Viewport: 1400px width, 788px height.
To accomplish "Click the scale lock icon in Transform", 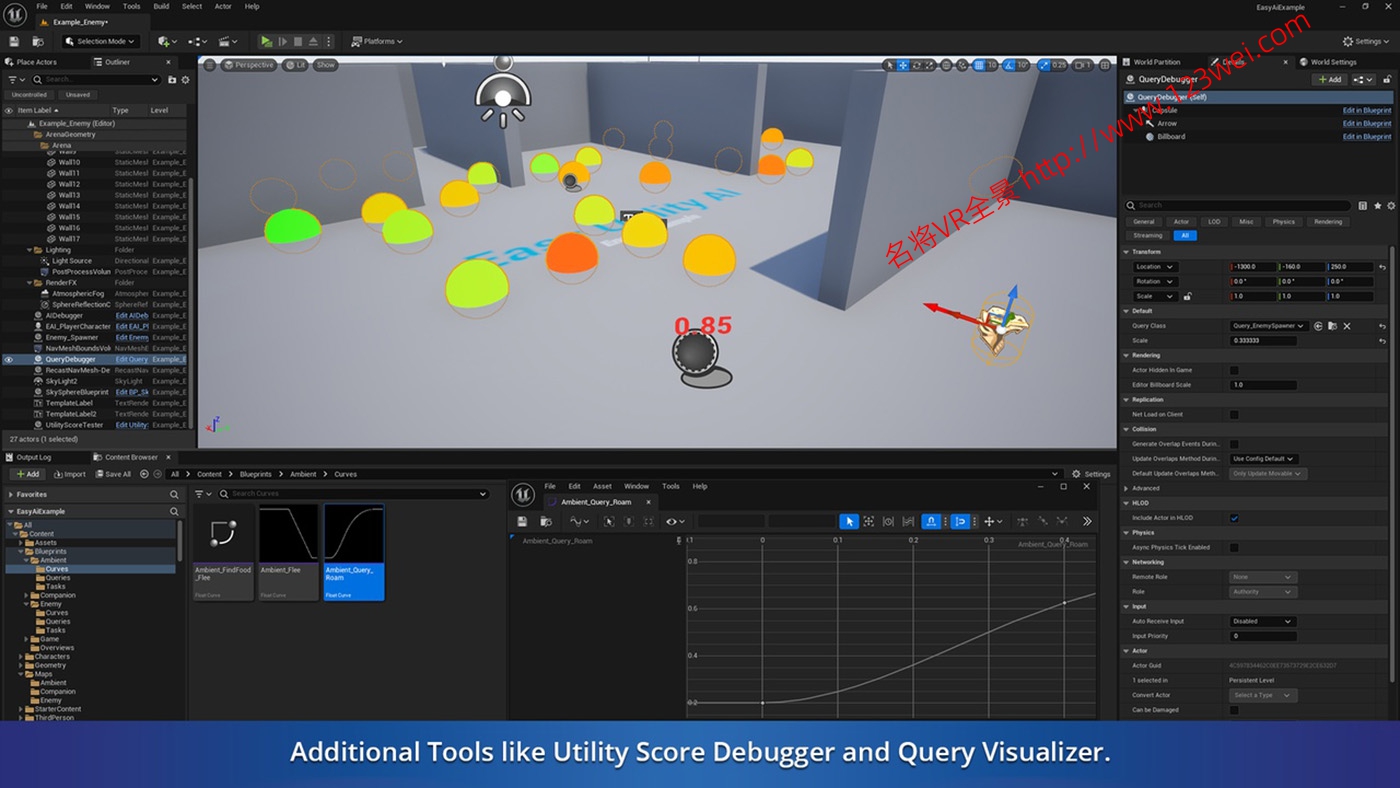I will click(x=1187, y=296).
